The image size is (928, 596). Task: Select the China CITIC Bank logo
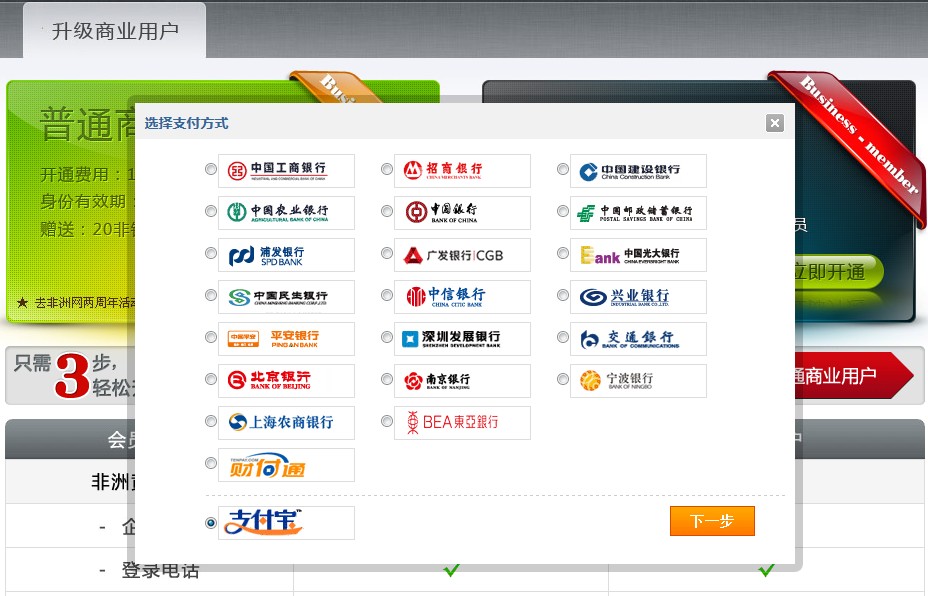point(462,297)
